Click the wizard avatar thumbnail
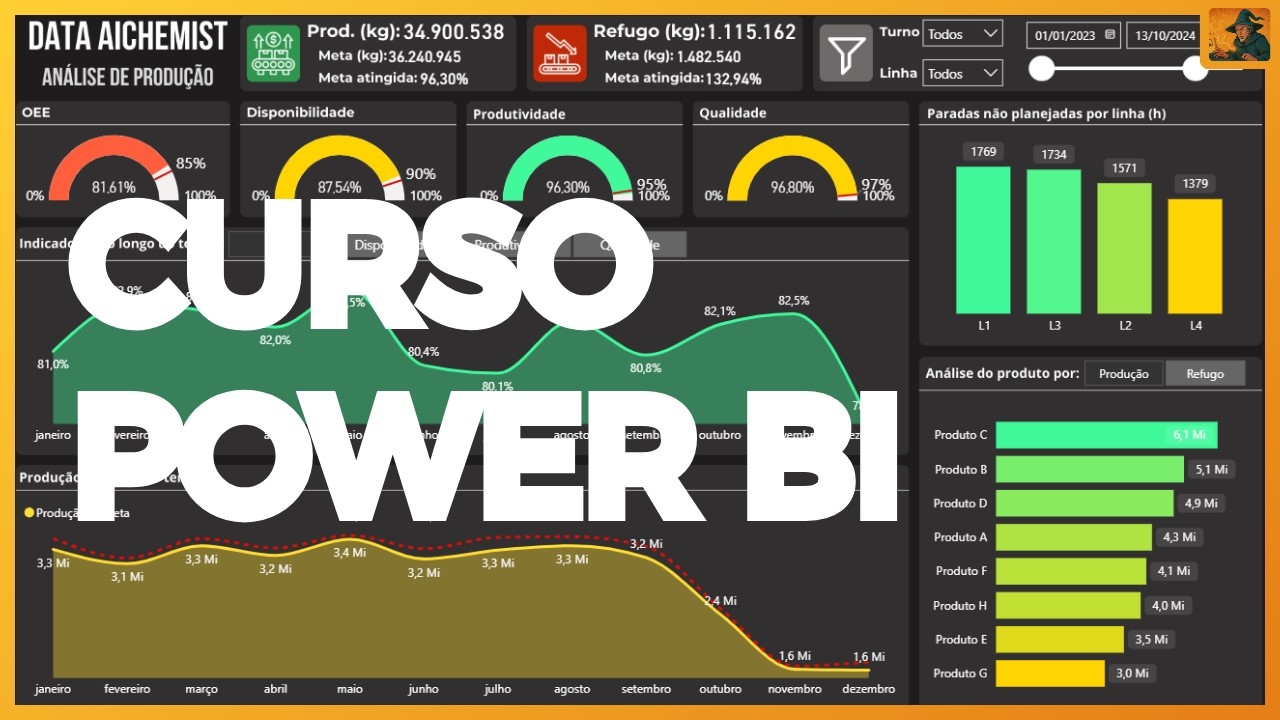 coord(1240,36)
